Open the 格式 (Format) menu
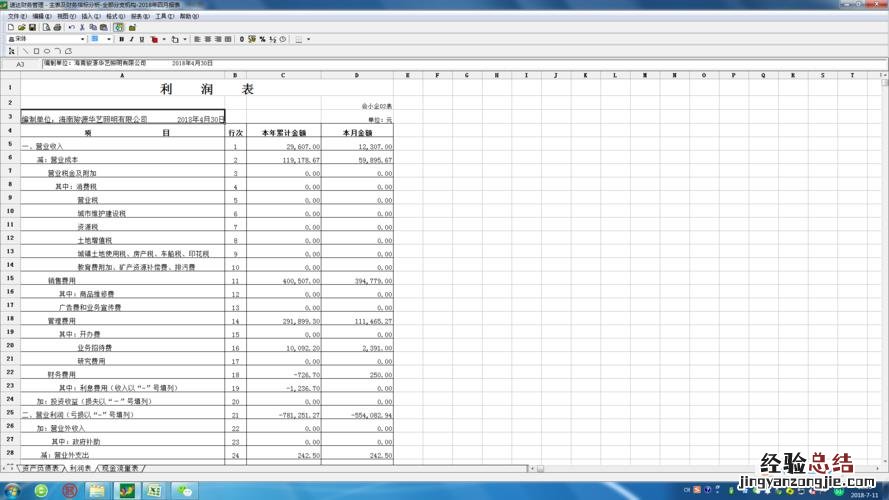The height and width of the screenshot is (500, 889). pyautogui.click(x=115, y=16)
